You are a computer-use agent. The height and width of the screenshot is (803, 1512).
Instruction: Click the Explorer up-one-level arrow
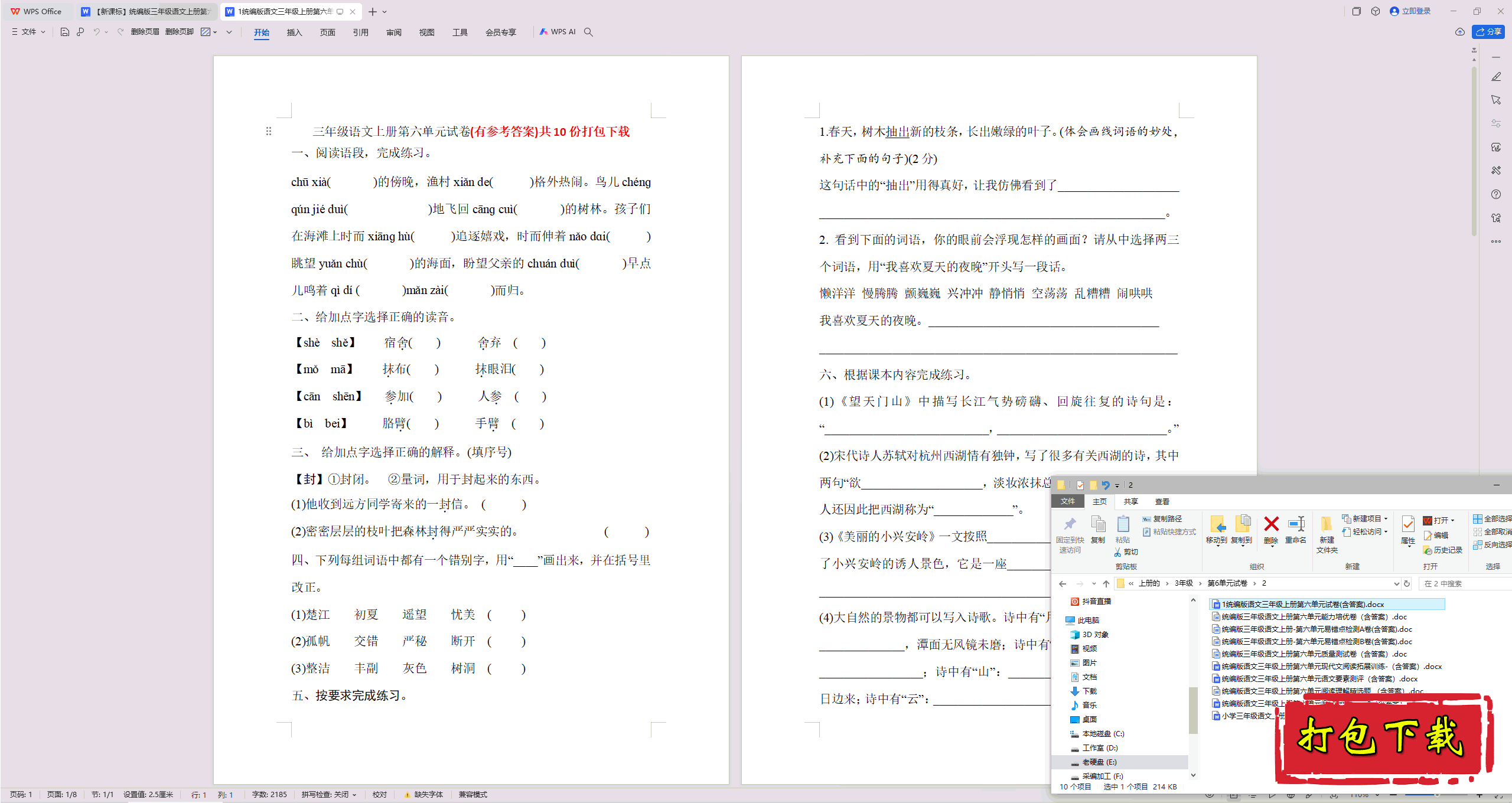[x=1106, y=583]
